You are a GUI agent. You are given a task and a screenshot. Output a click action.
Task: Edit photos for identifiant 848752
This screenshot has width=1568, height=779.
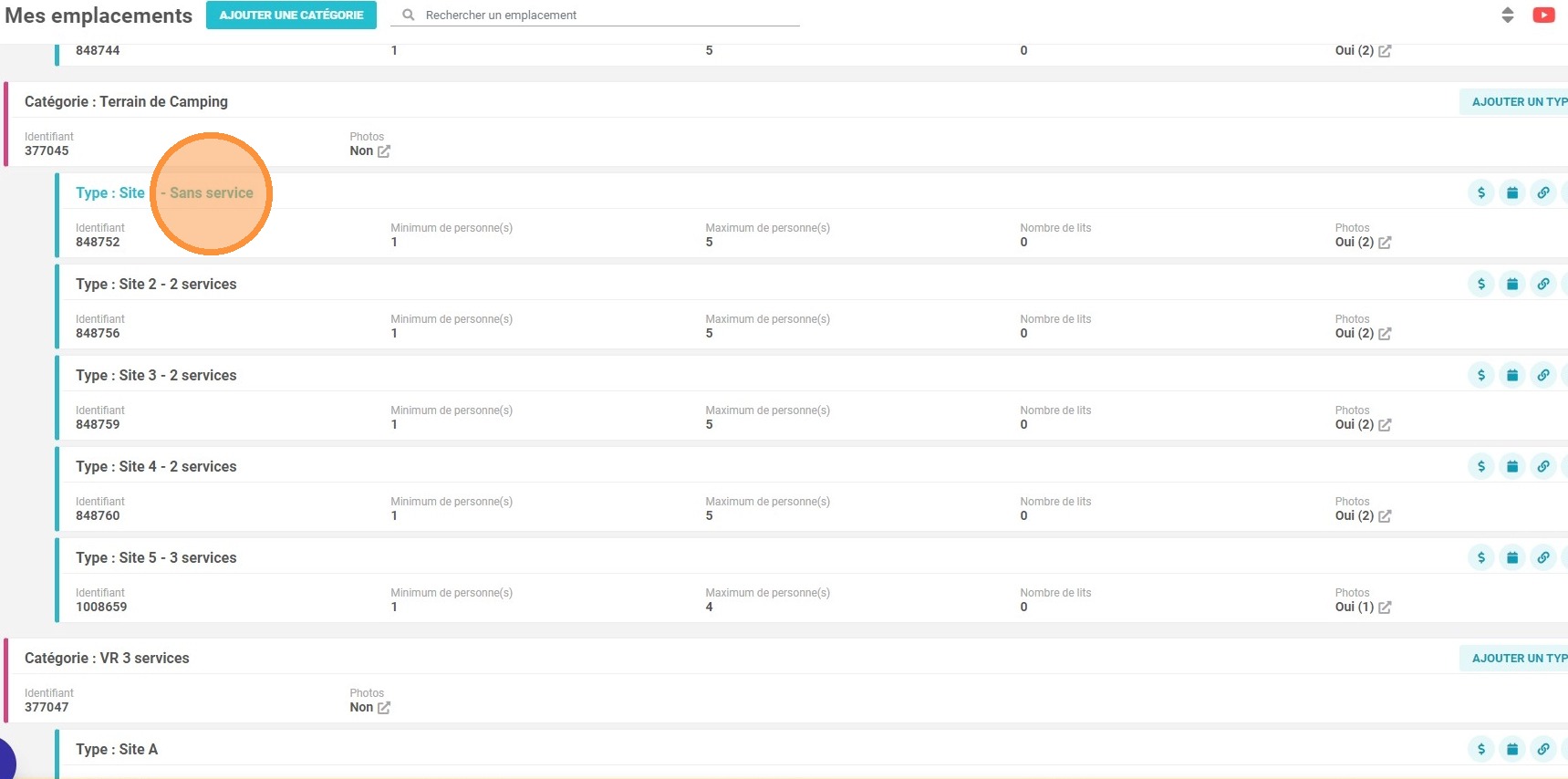coord(1385,243)
